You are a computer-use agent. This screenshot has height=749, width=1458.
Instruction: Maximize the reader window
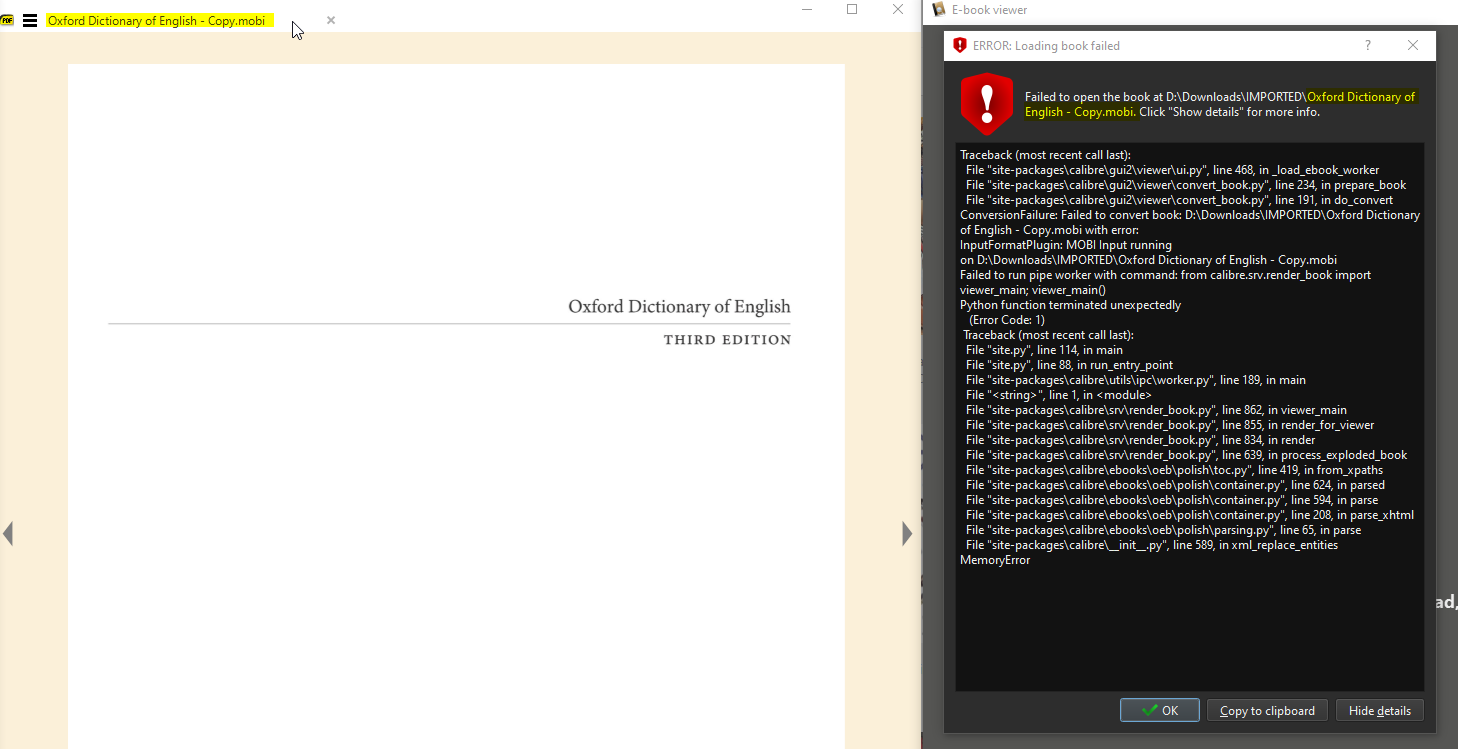point(852,9)
